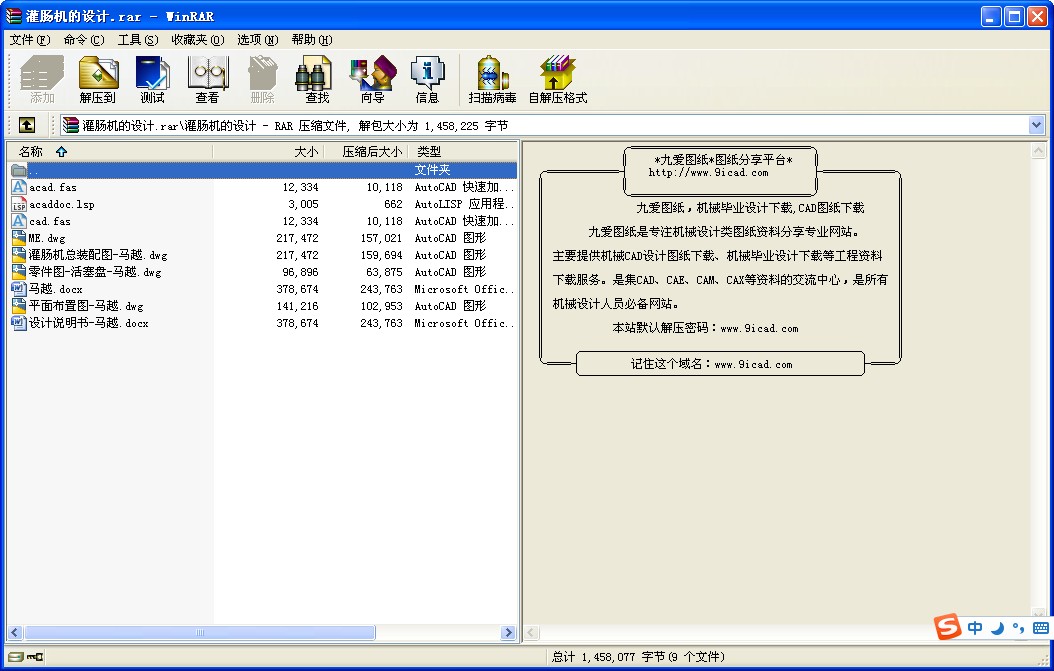Click the drive icon in status bar

click(15, 657)
